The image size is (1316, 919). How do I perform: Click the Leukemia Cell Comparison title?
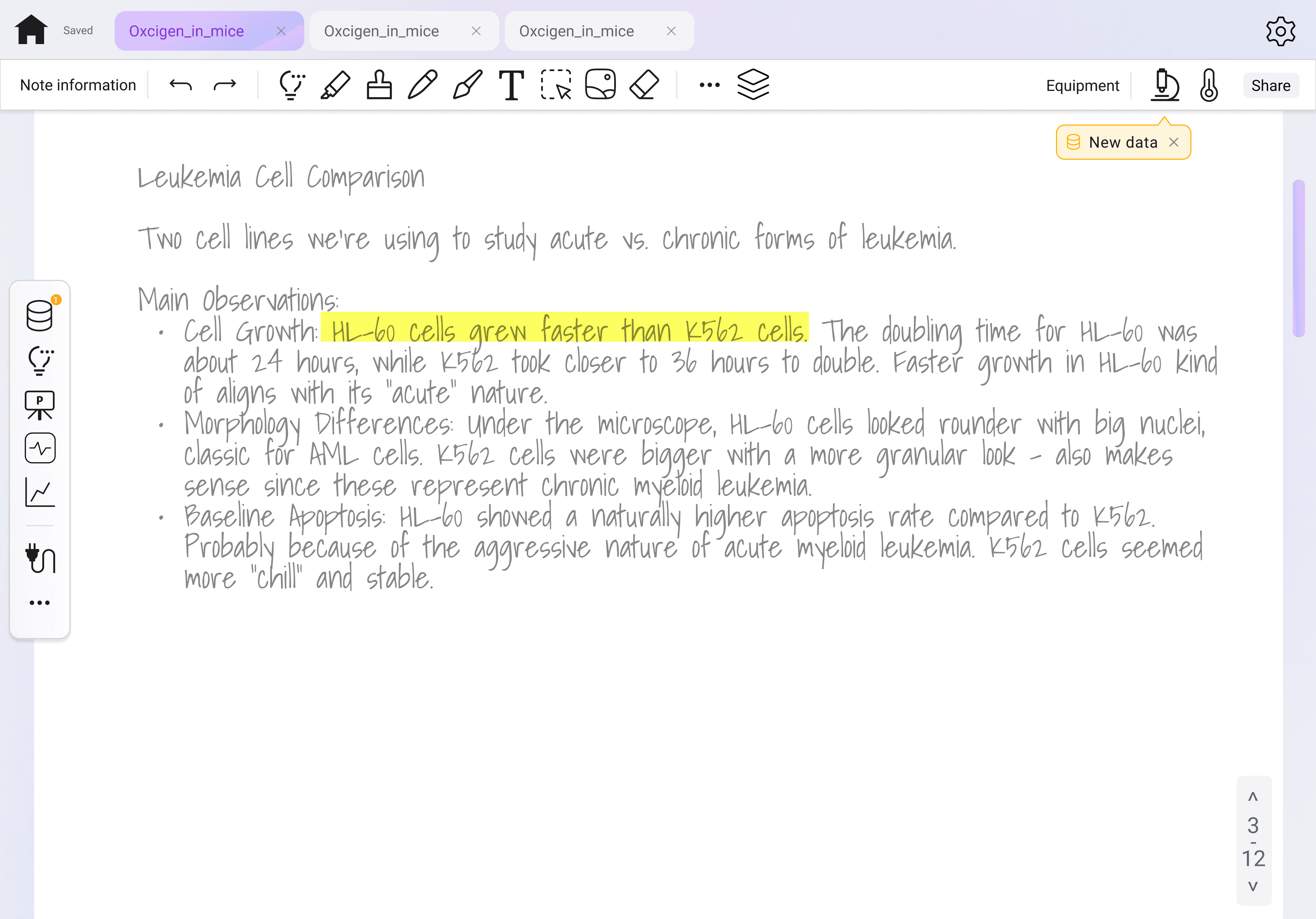point(281,178)
